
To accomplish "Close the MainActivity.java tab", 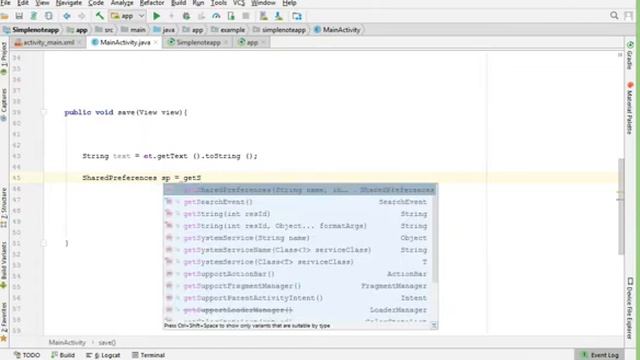I will point(156,42).
